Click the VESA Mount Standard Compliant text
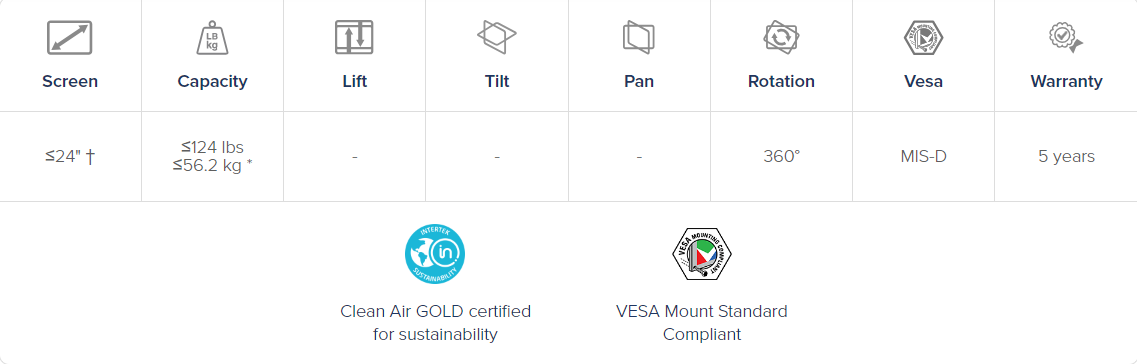The image size is (1137, 364). [702, 323]
